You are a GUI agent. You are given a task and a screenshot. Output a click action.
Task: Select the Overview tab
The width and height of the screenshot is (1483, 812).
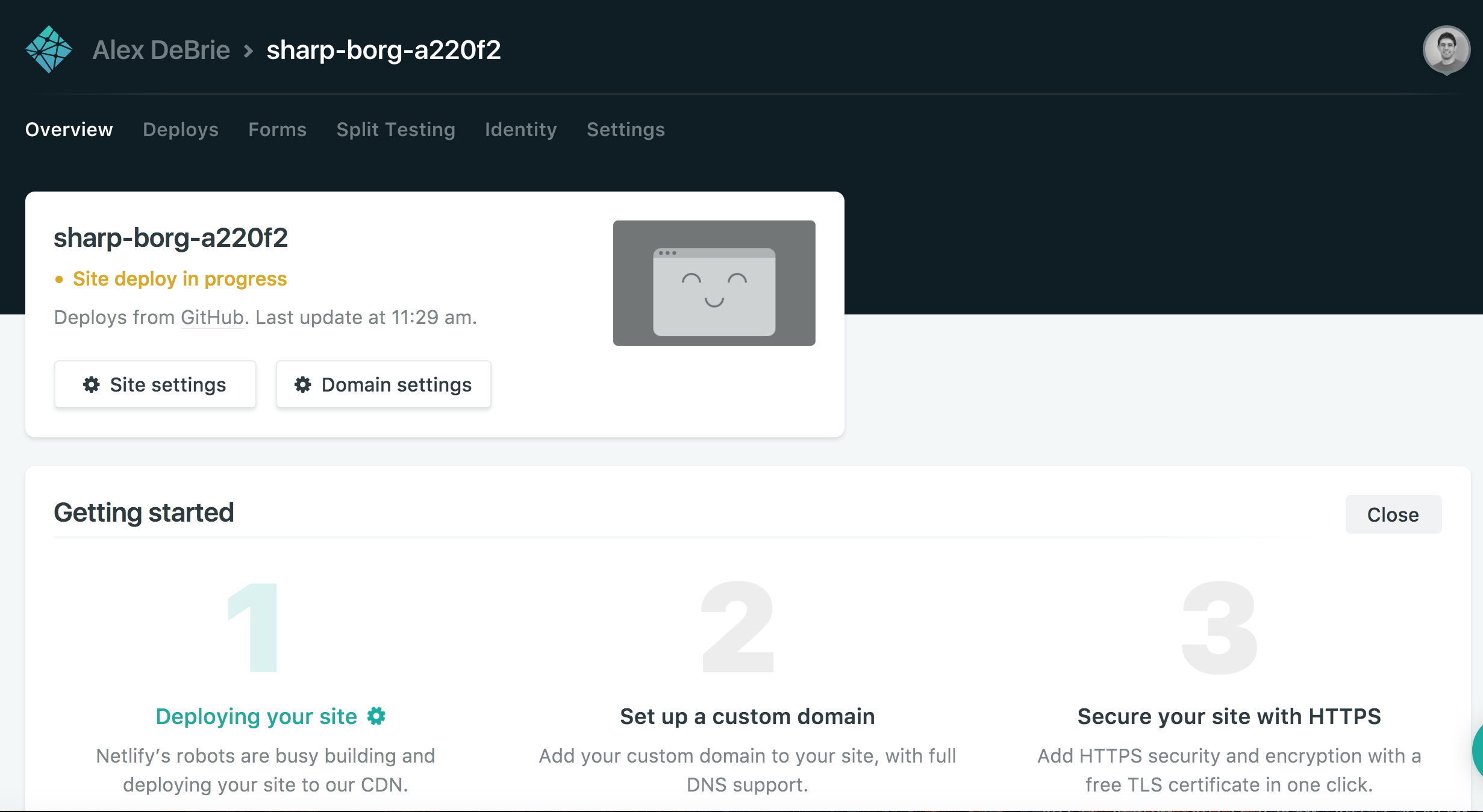[69, 130]
